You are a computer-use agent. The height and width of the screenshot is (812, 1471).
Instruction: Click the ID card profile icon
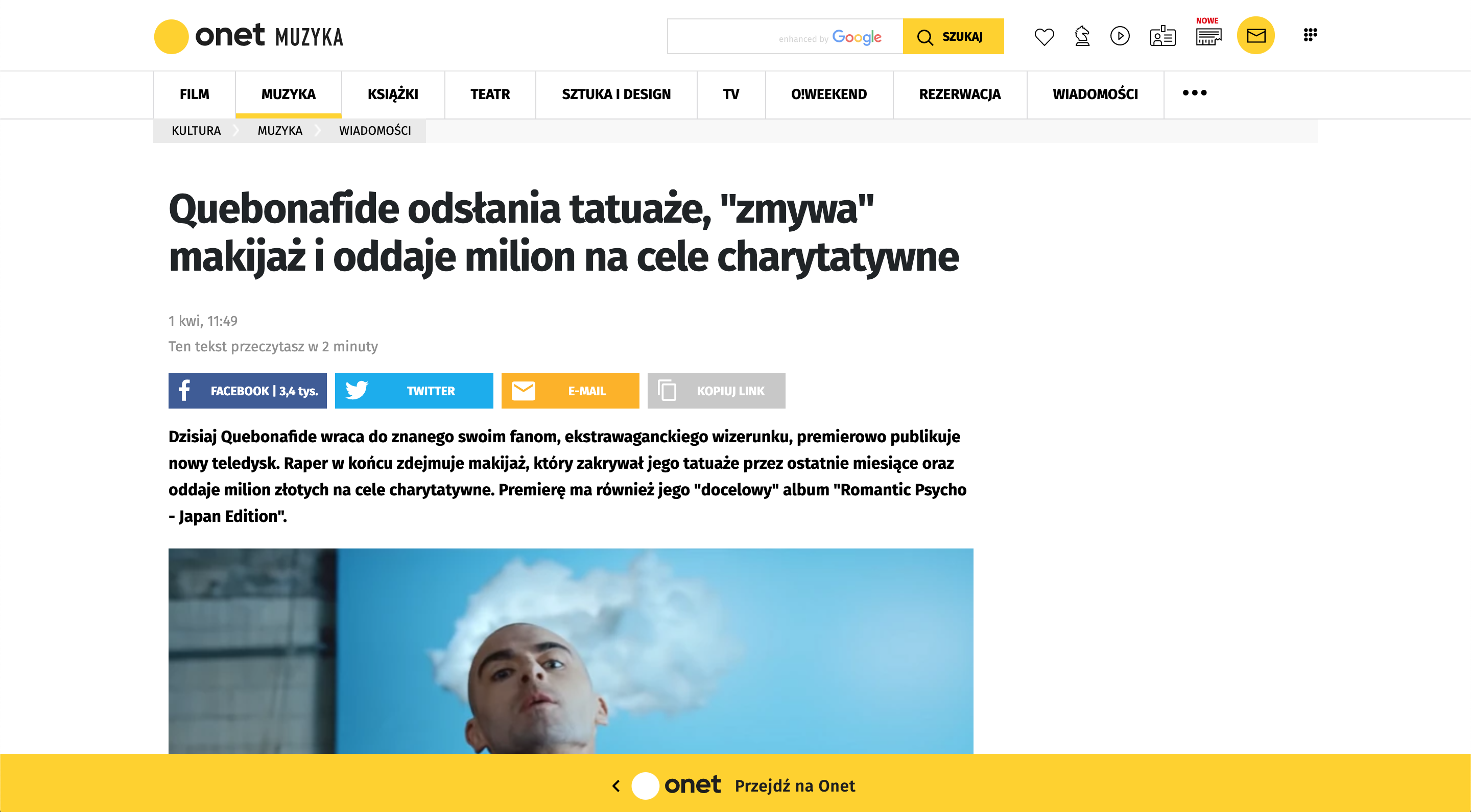tap(1162, 36)
